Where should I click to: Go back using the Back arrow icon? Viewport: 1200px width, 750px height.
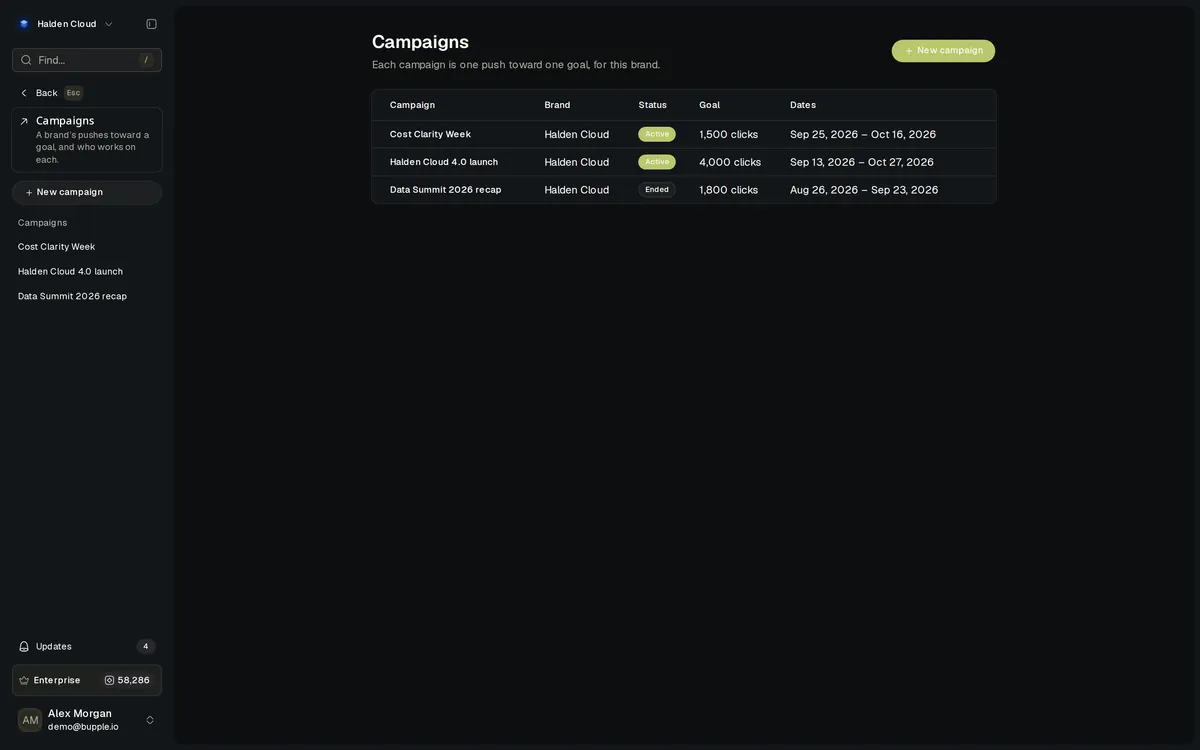24,93
